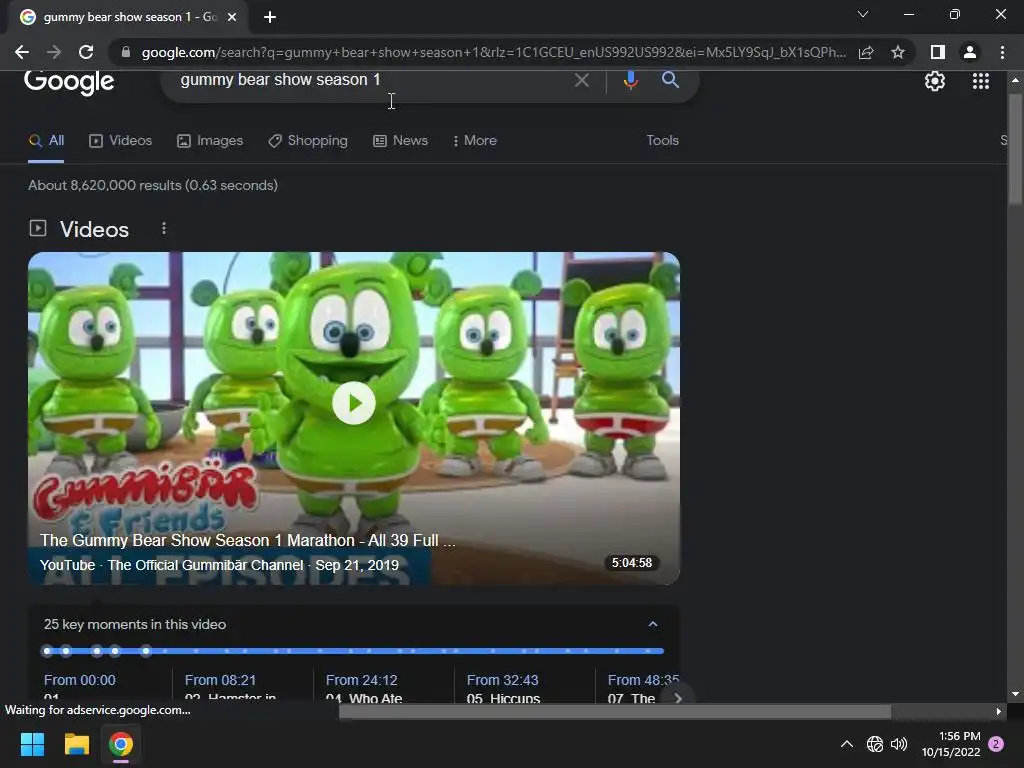
Task: Switch to the News tab
Action: (x=400, y=140)
